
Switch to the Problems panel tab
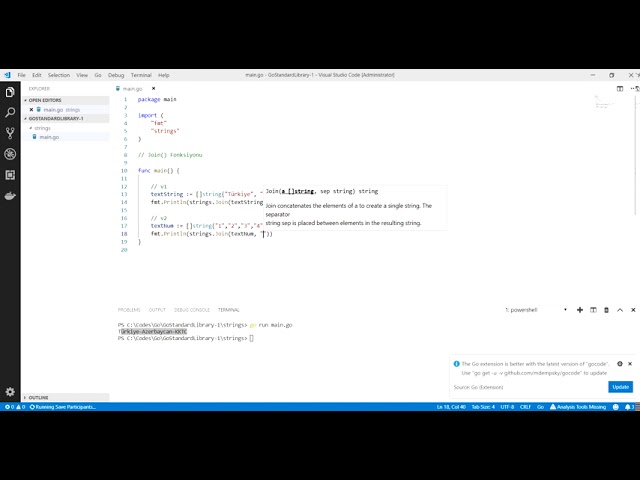129,310
